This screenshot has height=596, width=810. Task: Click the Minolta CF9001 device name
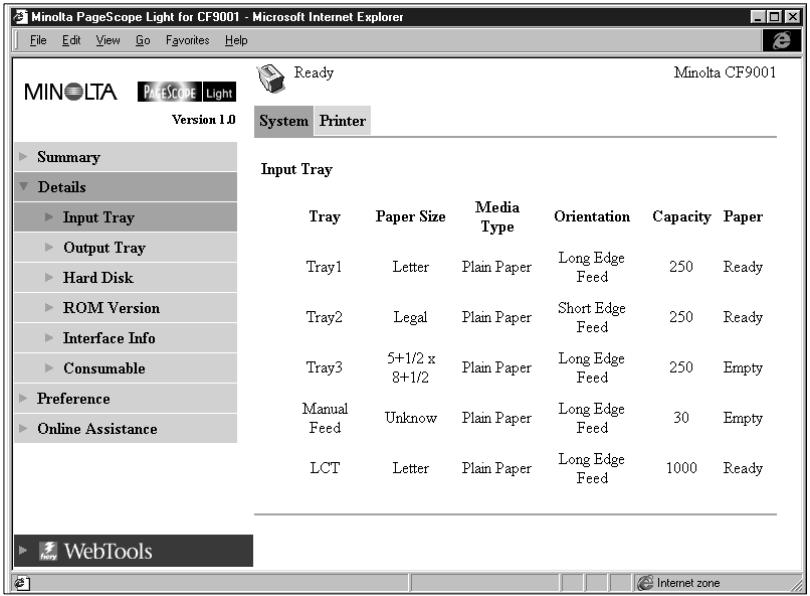[x=725, y=72]
